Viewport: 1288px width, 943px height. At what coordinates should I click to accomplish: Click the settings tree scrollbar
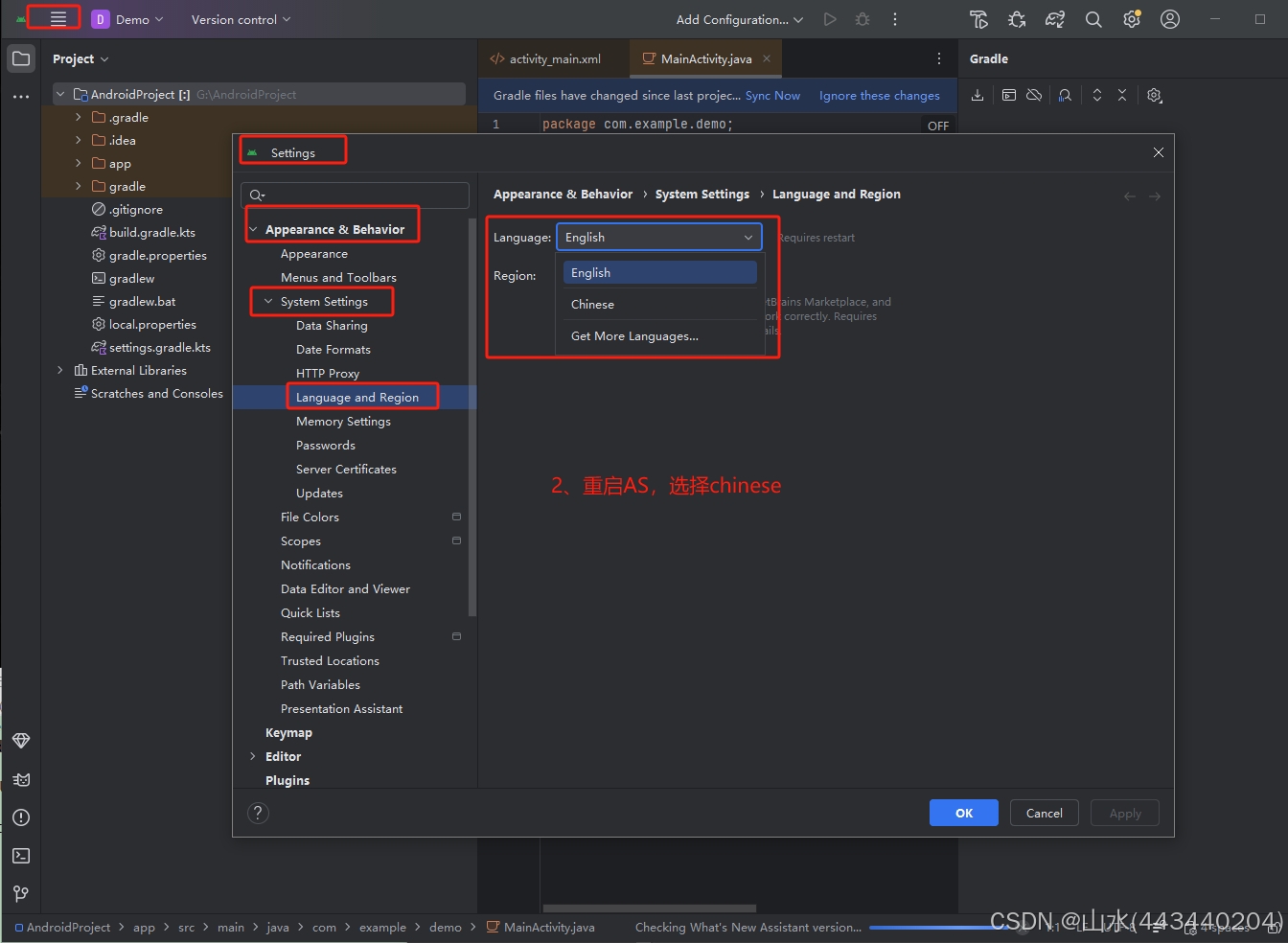point(471,417)
